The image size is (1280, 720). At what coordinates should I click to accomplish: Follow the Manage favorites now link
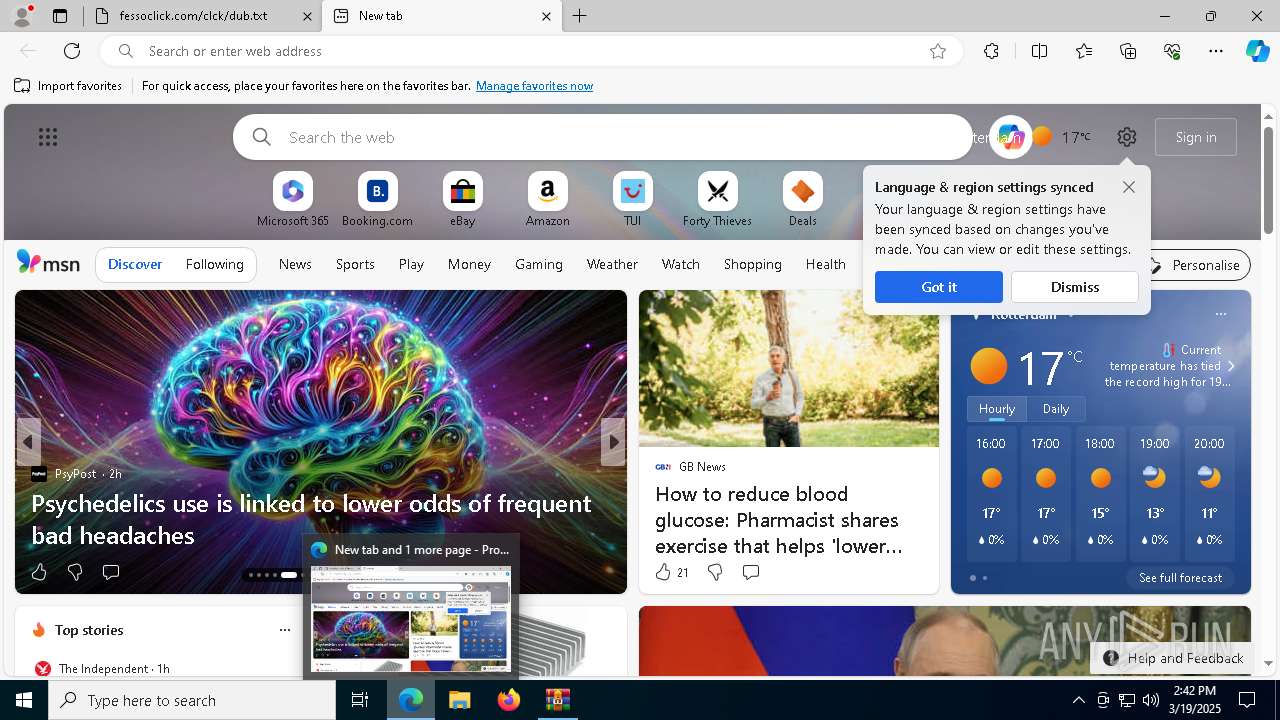535,86
